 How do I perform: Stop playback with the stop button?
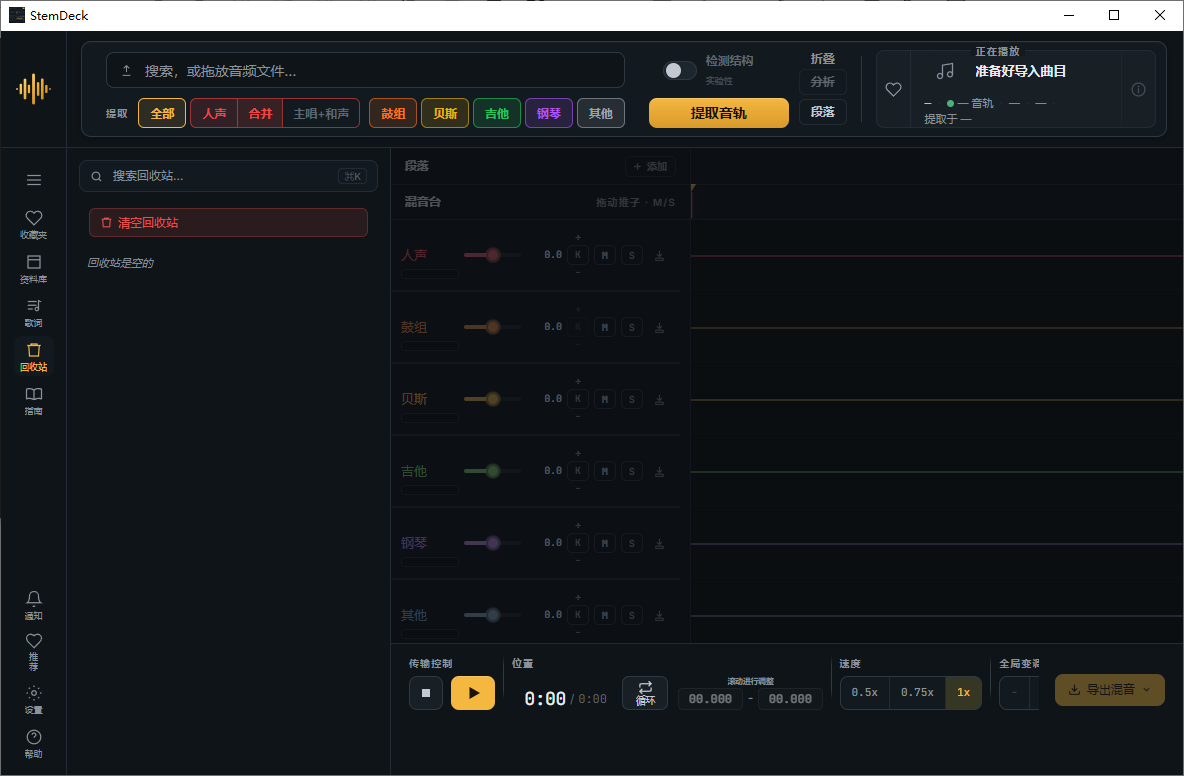pyautogui.click(x=426, y=693)
